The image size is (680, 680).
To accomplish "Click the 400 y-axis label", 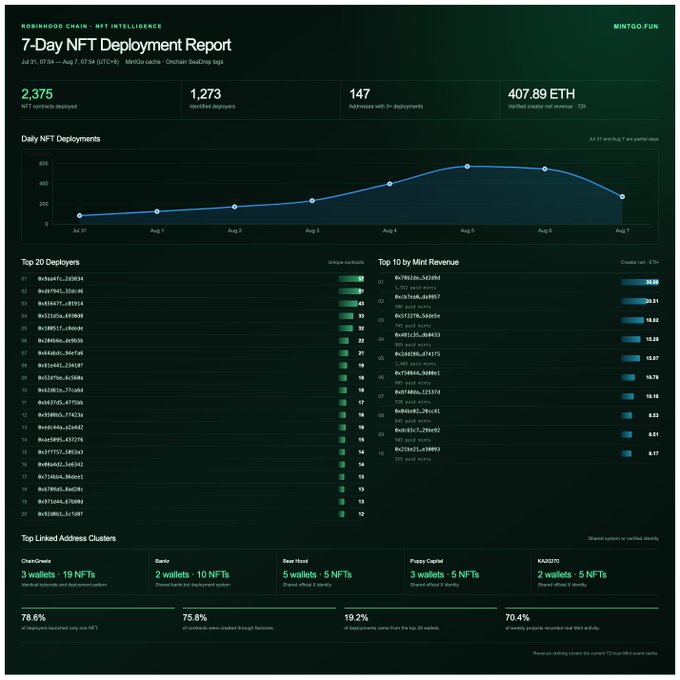I will 43,184.
